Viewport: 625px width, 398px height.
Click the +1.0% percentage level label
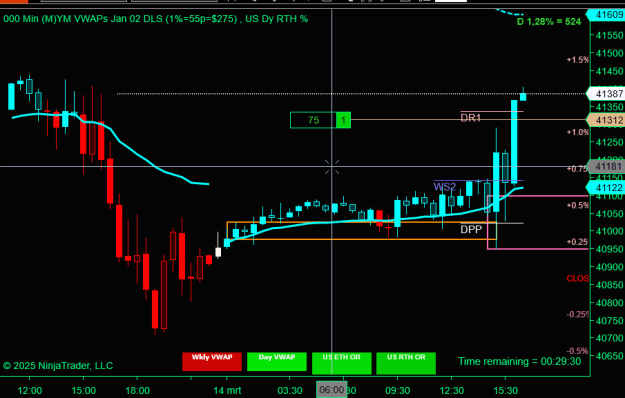click(578, 132)
